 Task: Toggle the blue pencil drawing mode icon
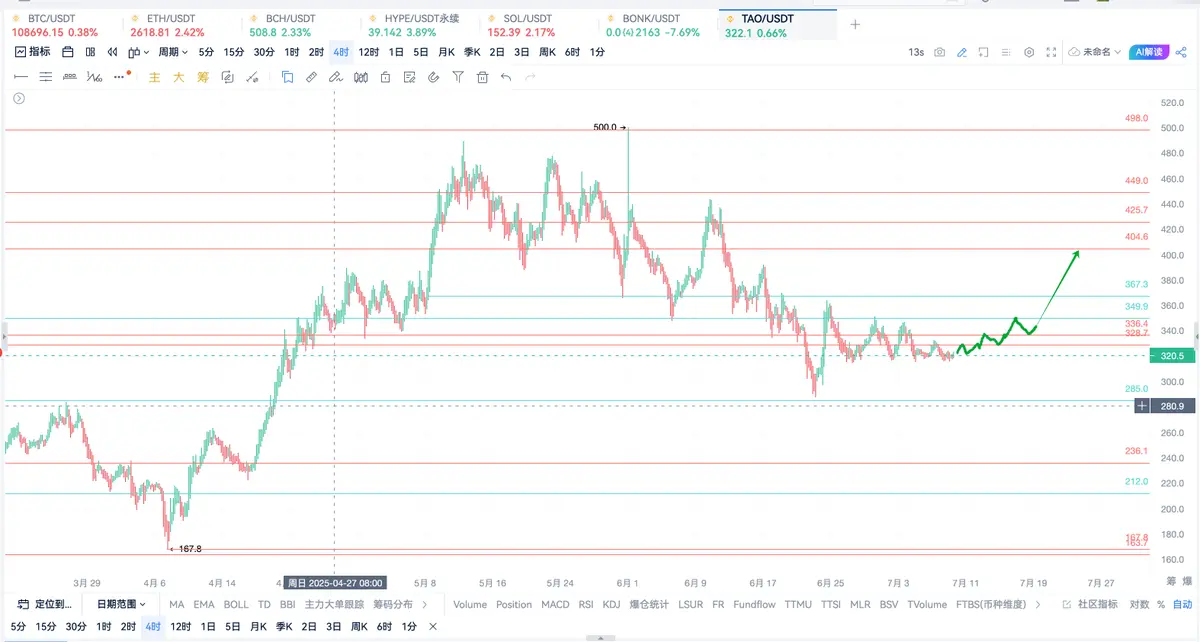(962, 52)
